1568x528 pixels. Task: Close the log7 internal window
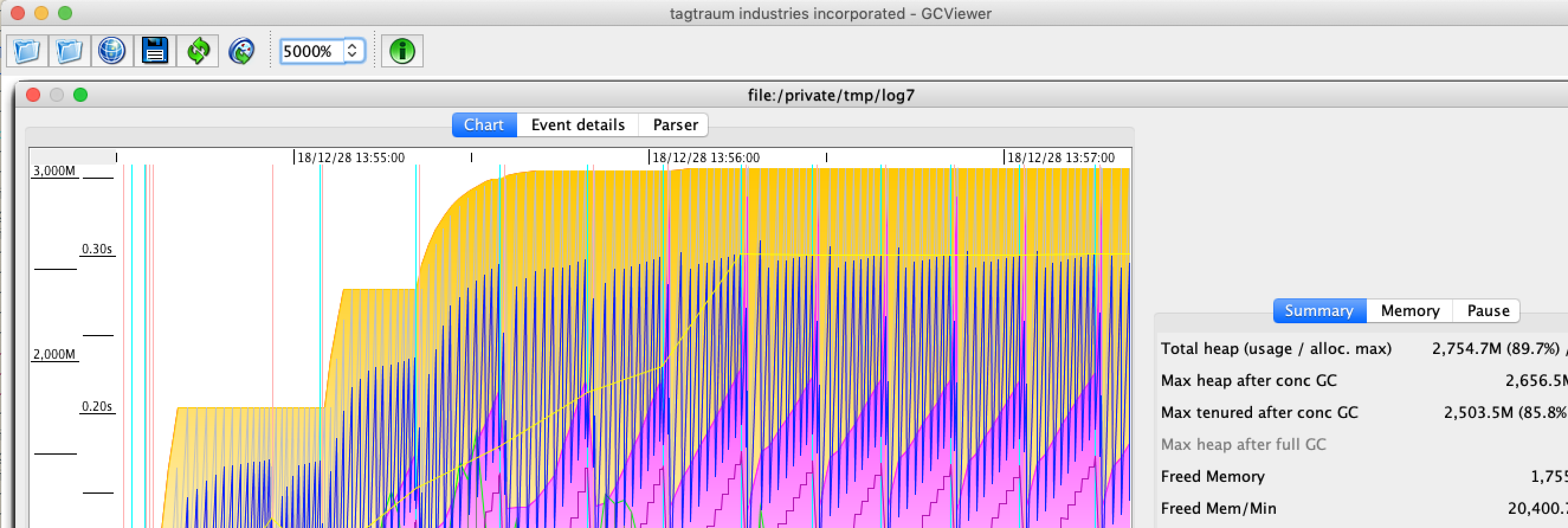[34, 95]
